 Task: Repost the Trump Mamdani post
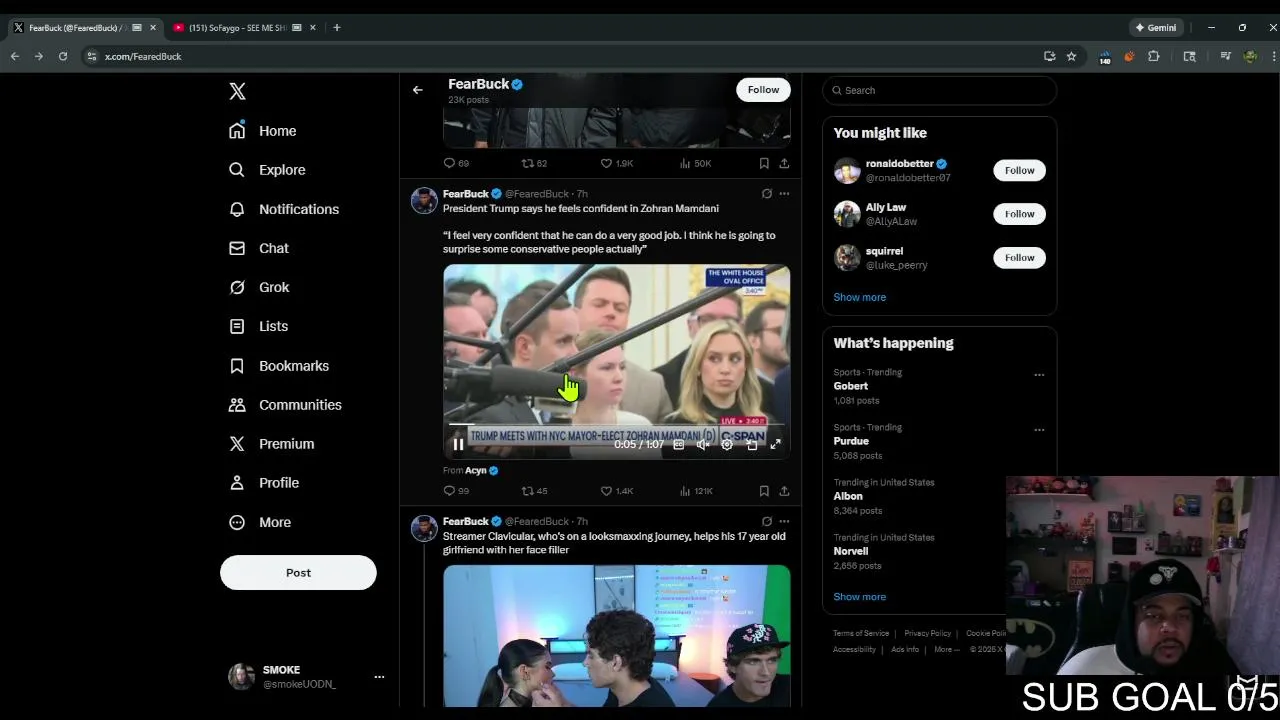click(534, 491)
